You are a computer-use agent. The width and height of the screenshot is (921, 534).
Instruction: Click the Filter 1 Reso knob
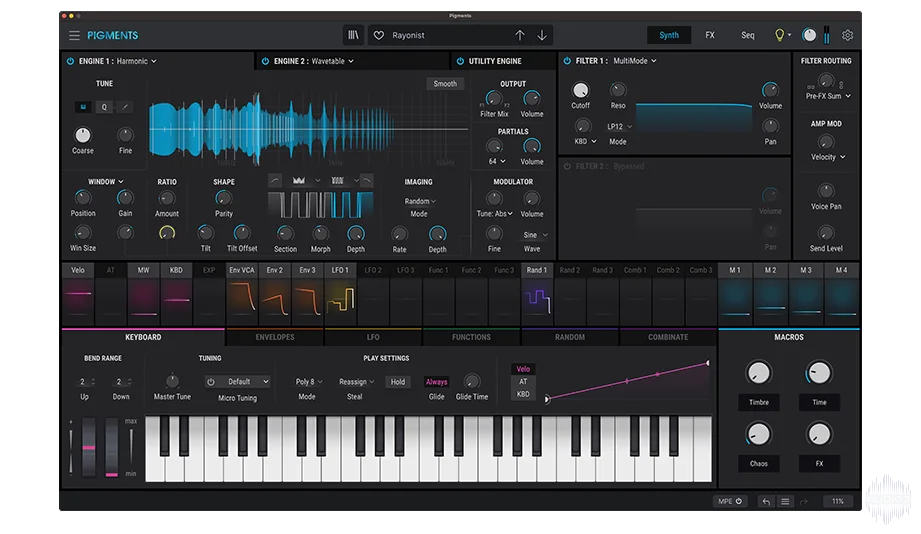coord(617,90)
